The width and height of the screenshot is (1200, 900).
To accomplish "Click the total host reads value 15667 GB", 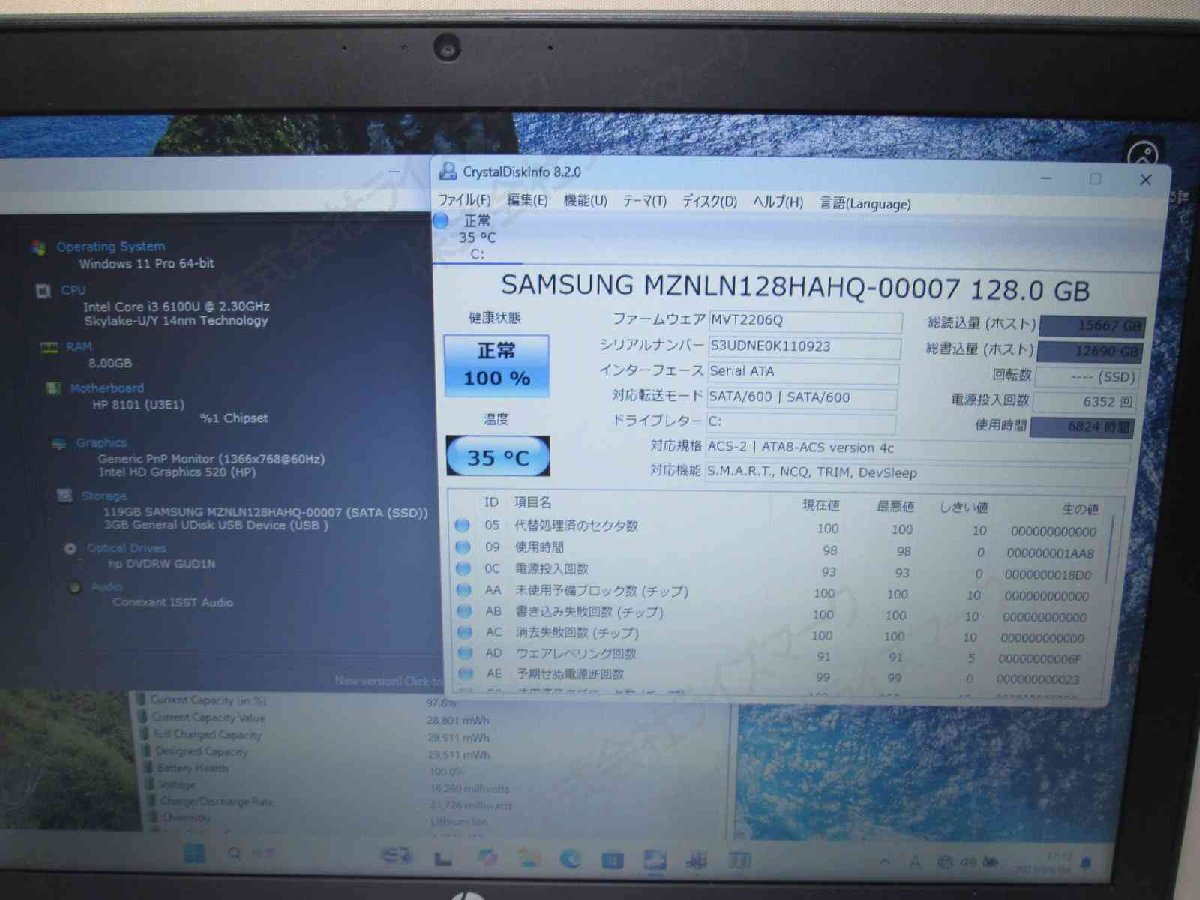I will [x=1092, y=327].
